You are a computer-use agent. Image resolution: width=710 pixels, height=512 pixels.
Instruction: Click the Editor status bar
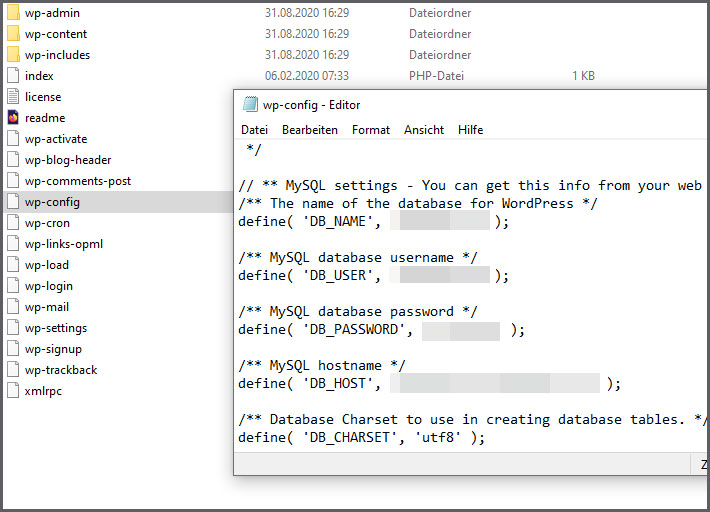pos(471,464)
